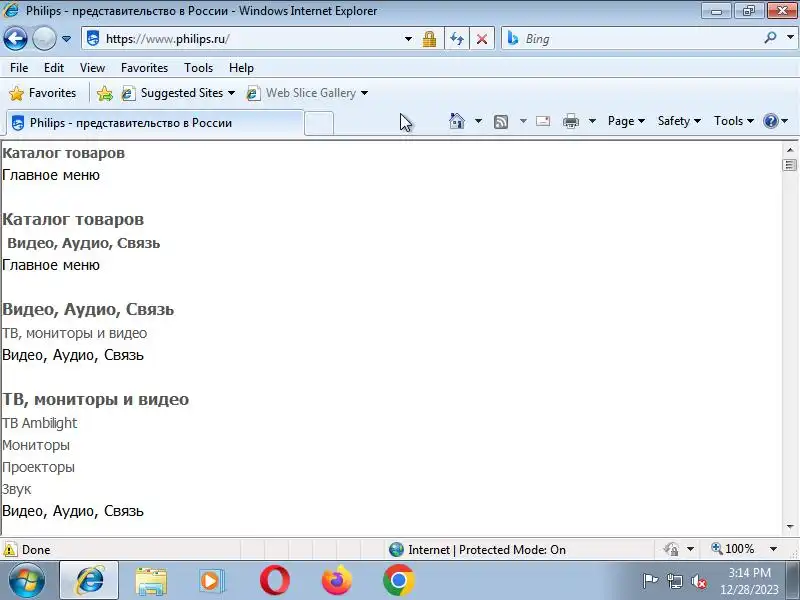
Task: Open Suggested Sites dropdown
Action: pos(178,93)
